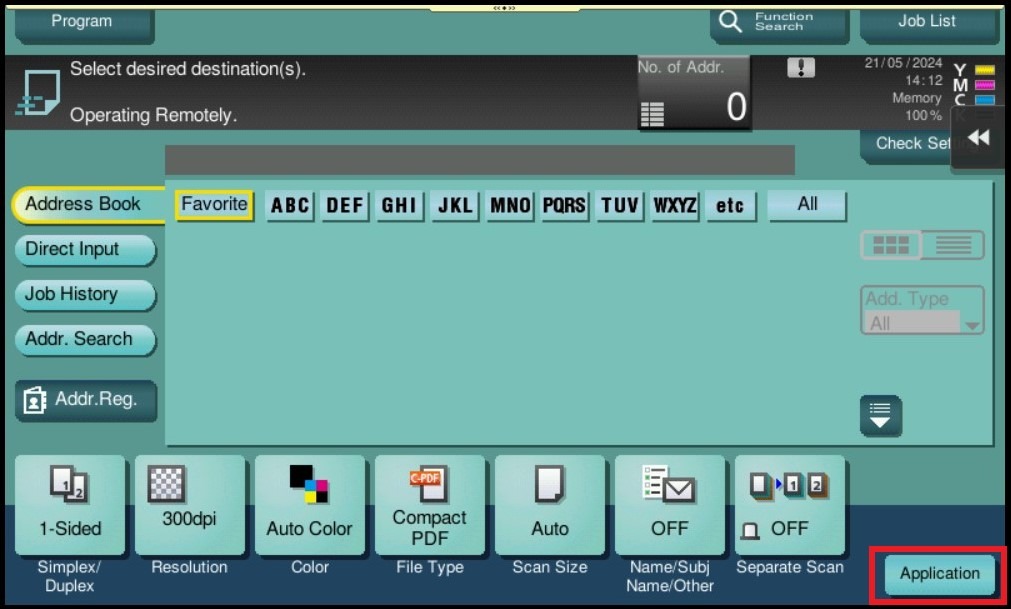Toggle Separate Scan OFF button
This screenshot has height=609, width=1011.
click(789, 505)
